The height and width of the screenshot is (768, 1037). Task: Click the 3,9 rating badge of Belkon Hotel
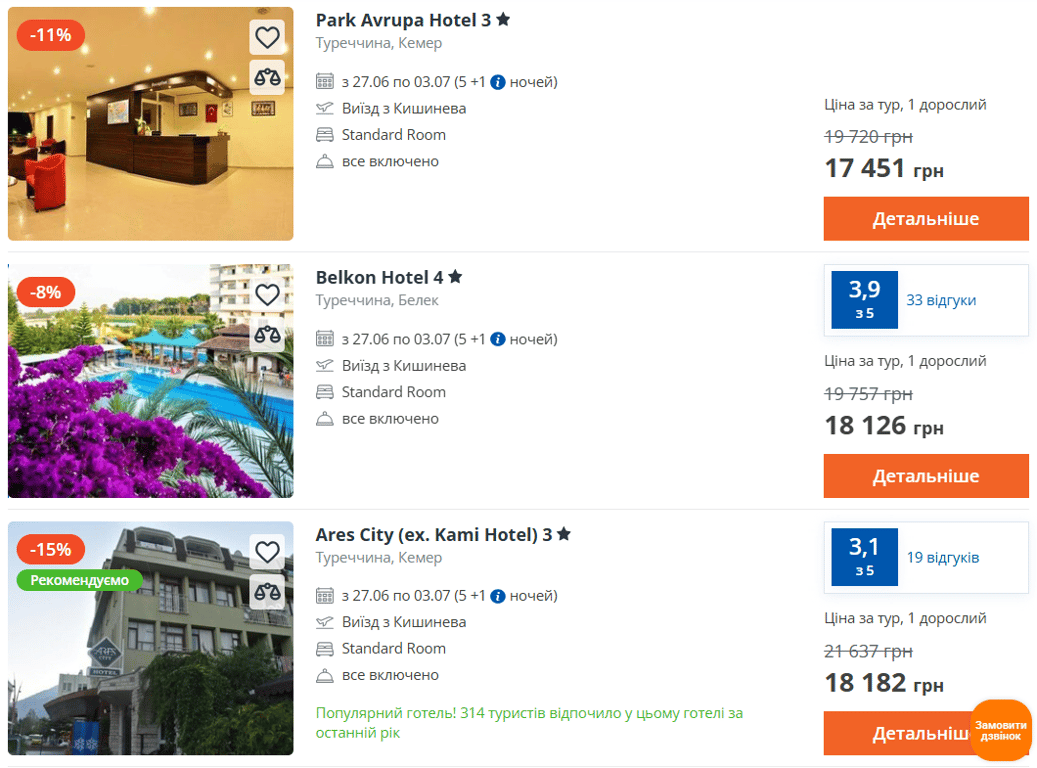864,299
